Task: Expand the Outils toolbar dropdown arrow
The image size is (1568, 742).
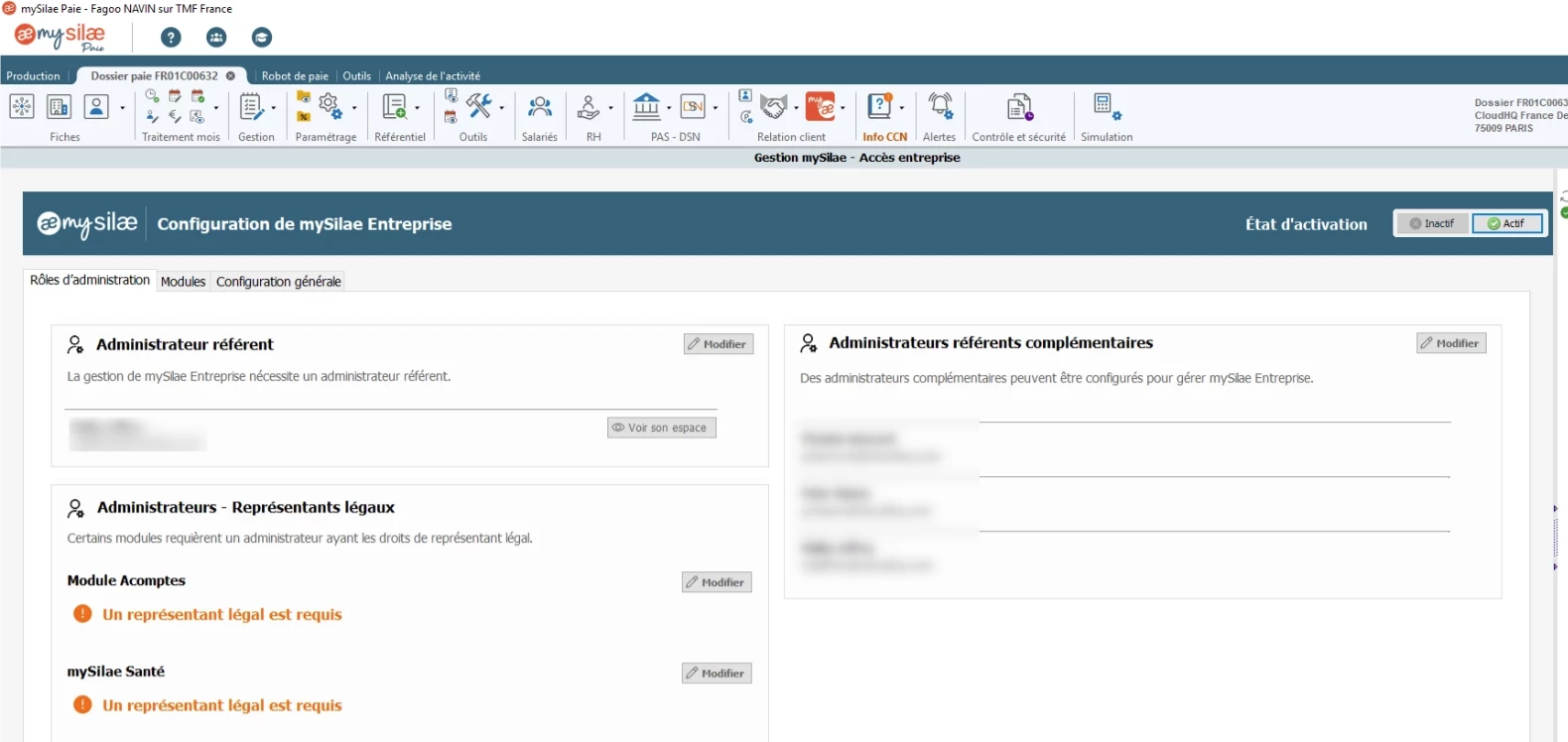Action: [502, 108]
